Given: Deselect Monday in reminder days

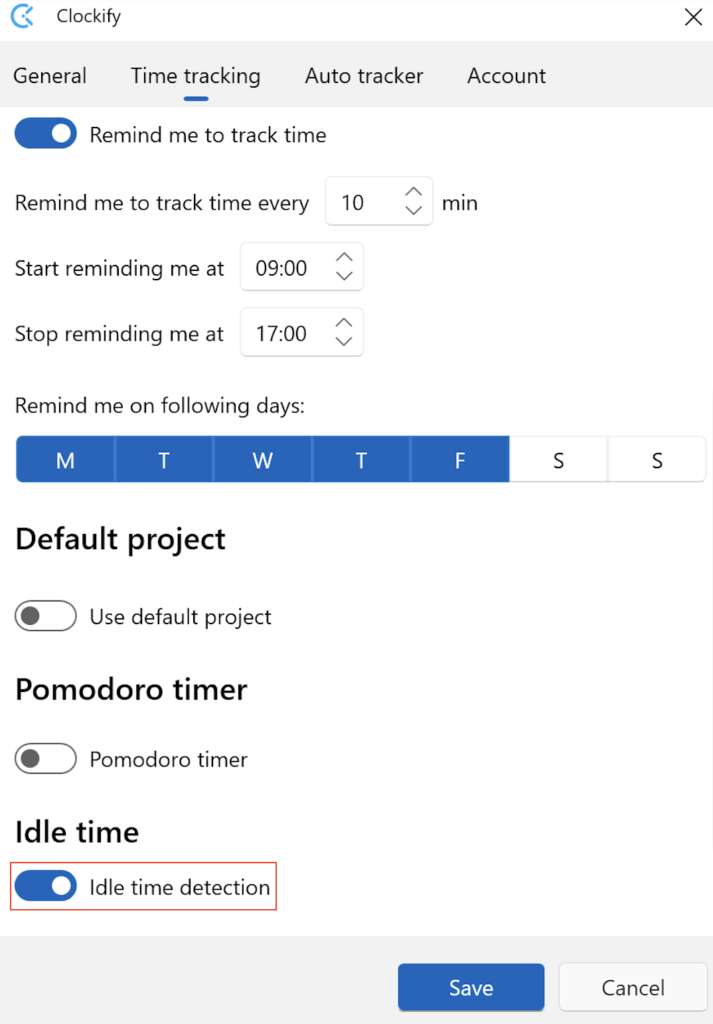Looking at the screenshot, I should (x=65, y=460).
